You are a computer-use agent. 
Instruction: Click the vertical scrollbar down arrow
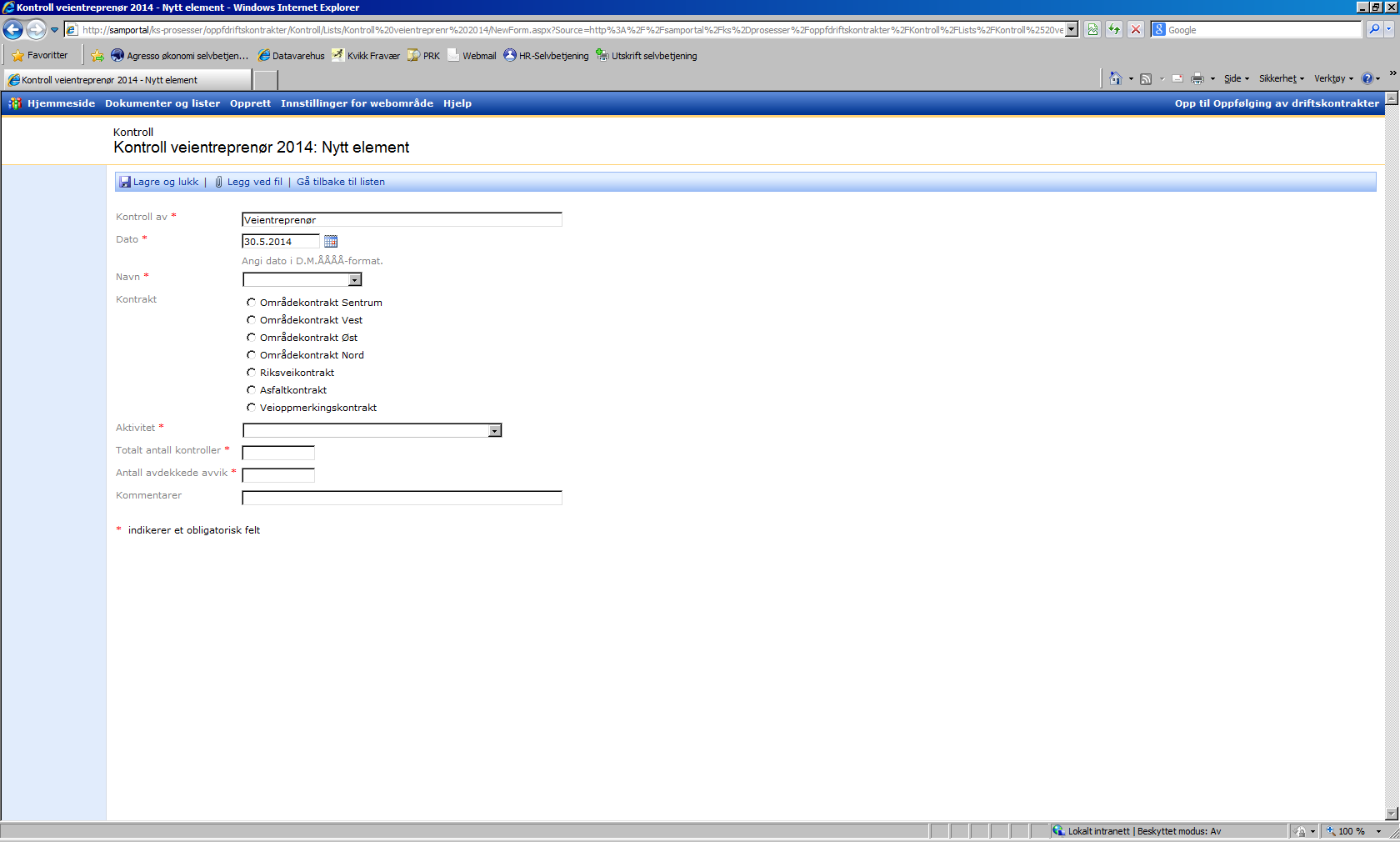pos(1392,814)
